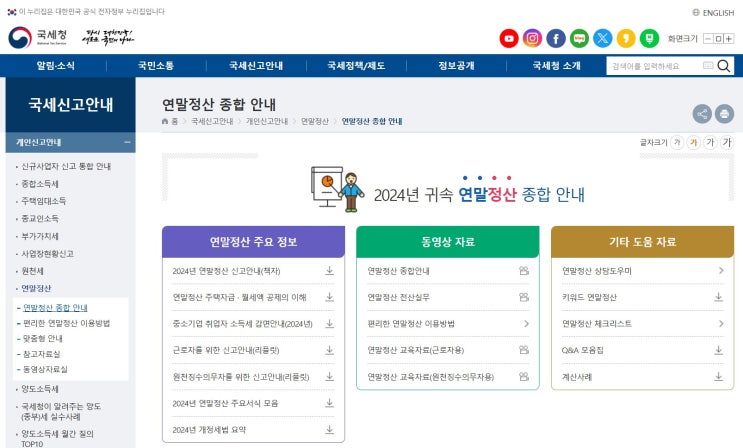743x448 pixels.
Task: Download 키워드 연말정산 file icon
Action: 719,297
